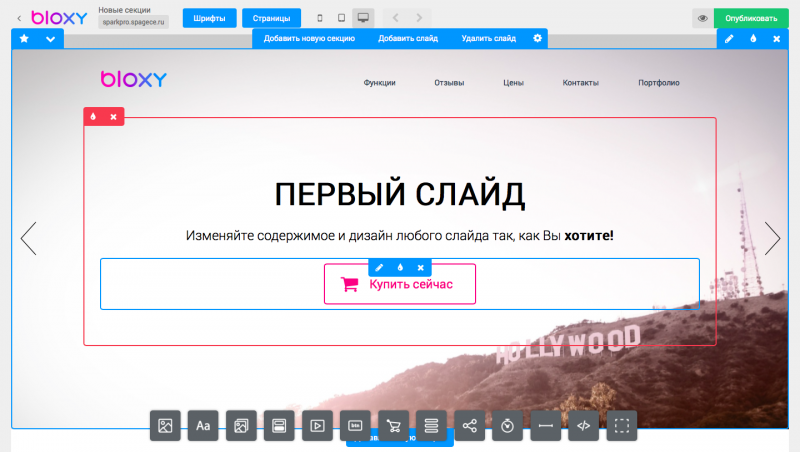Click the shopping cart element icon
This screenshot has height=452, width=800.
pyautogui.click(x=393, y=425)
